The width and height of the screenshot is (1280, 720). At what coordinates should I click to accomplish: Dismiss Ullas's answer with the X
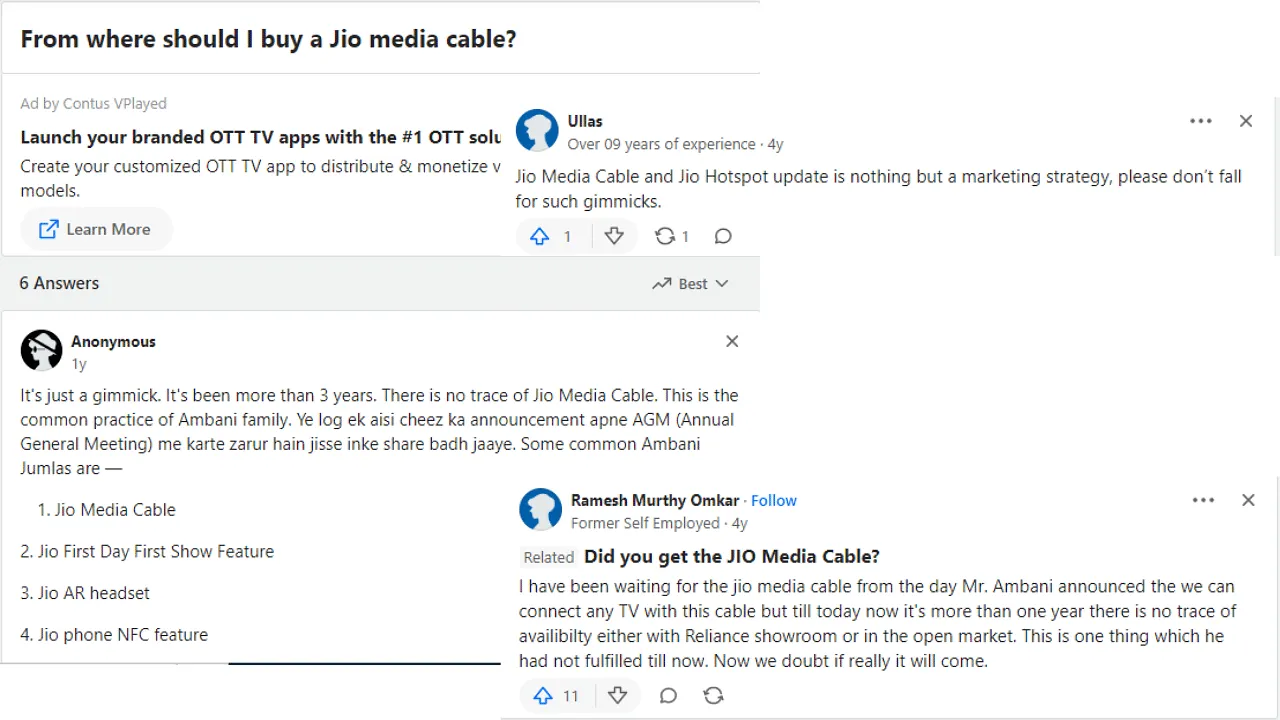coord(1246,121)
